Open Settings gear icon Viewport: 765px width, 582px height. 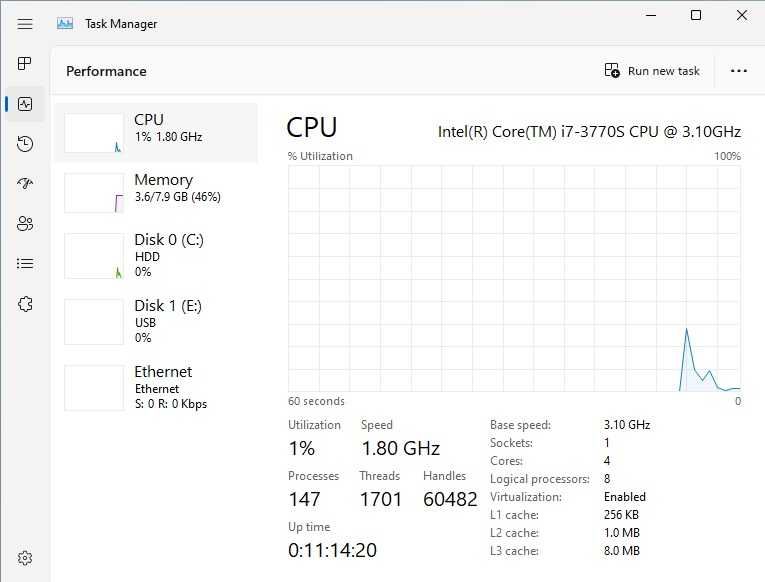pyautogui.click(x=25, y=558)
